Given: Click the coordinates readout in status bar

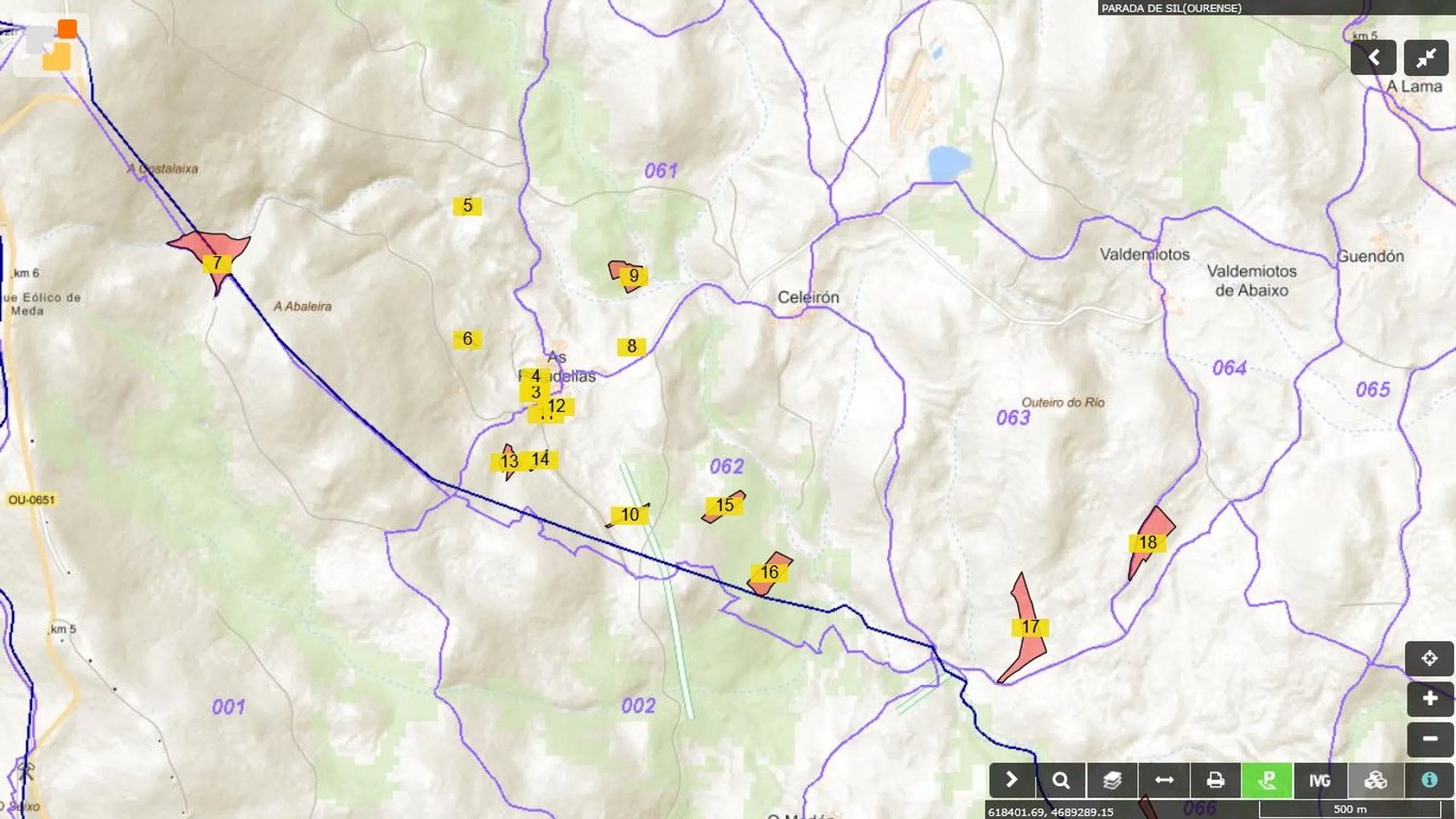Looking at the screenshot, I should 1050,812.
